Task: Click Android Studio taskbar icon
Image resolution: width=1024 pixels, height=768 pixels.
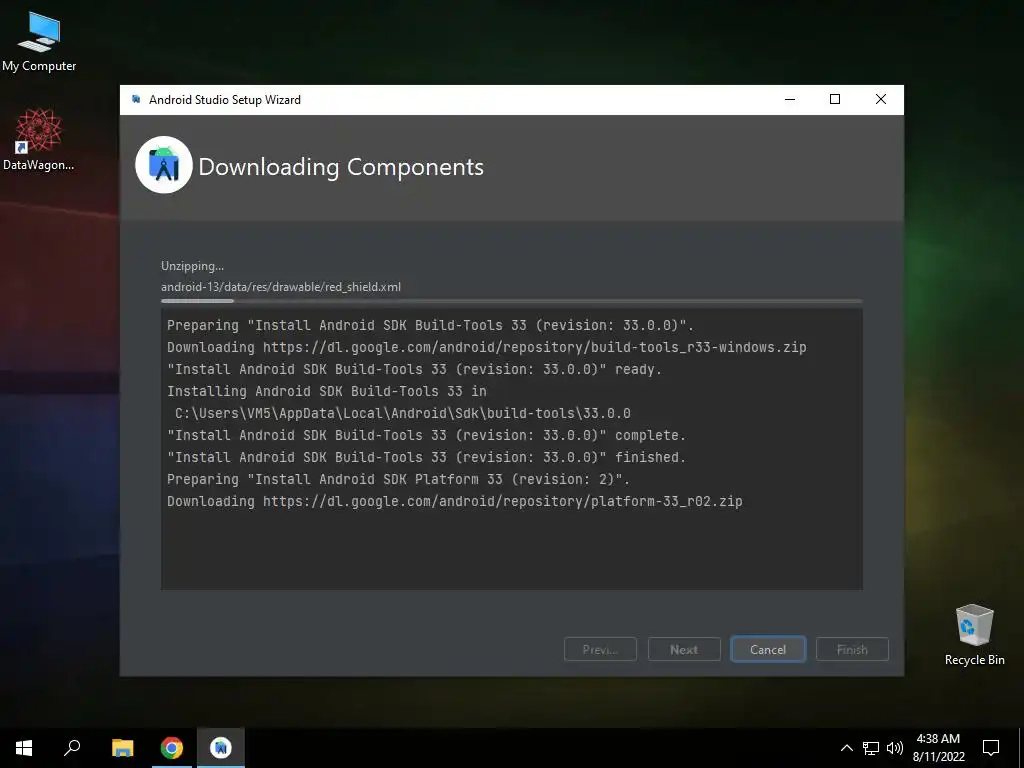Action: tap(221, 748)
